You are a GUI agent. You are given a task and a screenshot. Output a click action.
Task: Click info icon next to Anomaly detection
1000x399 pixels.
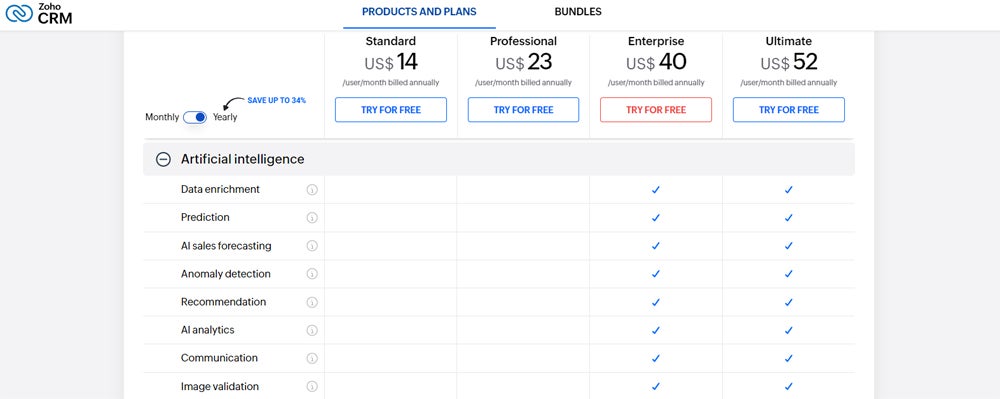click(x=312, y=273)
